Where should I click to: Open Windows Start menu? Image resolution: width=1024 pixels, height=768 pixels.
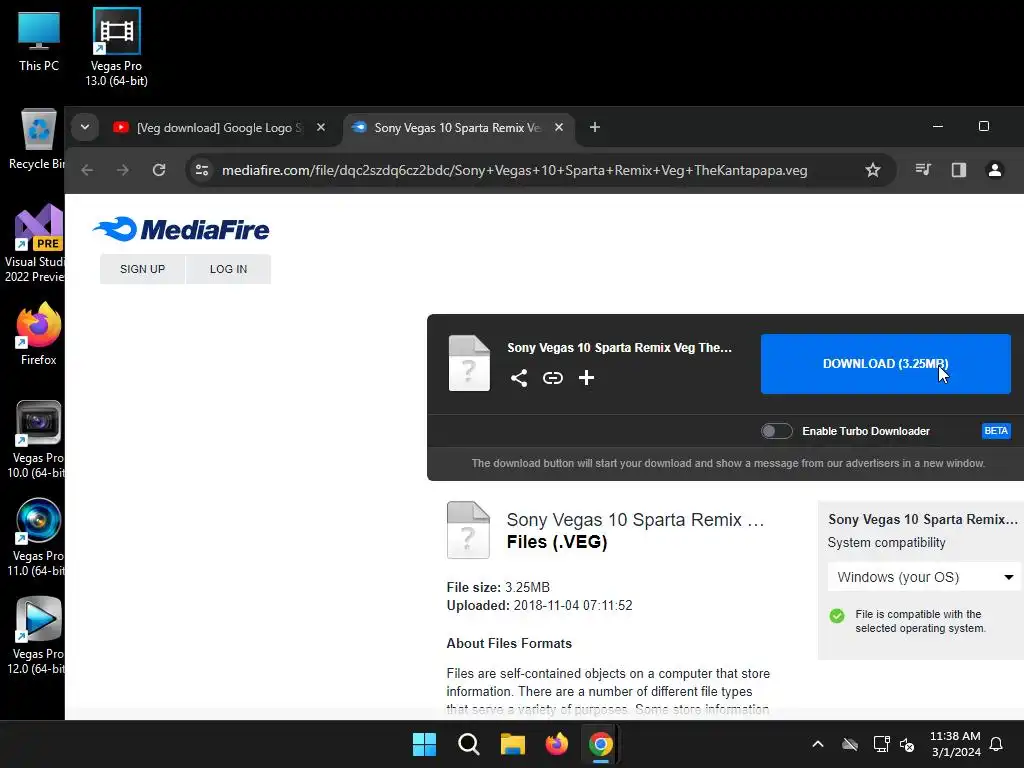[424, 744]
